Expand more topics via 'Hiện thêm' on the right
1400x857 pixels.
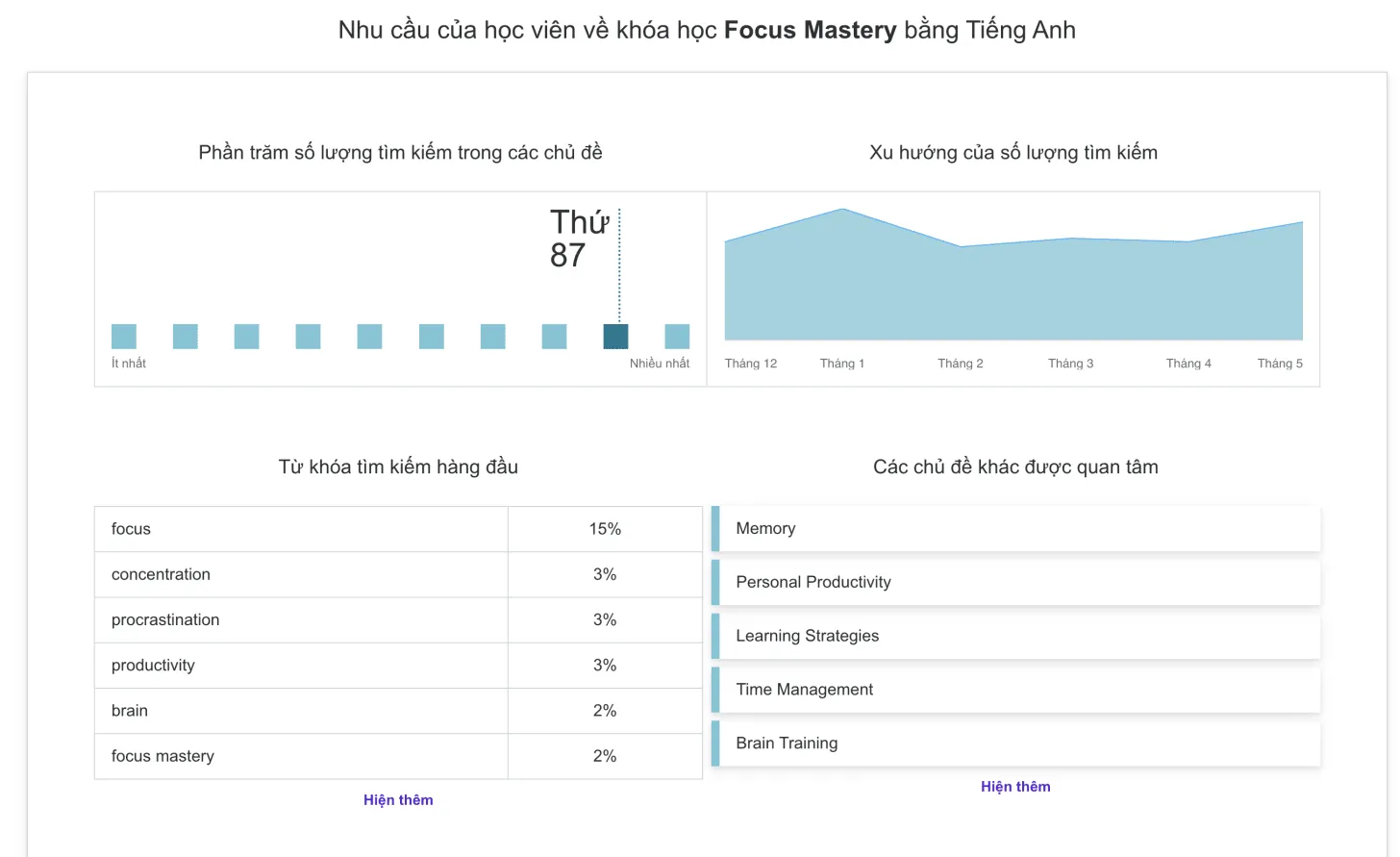point(1015,786)
